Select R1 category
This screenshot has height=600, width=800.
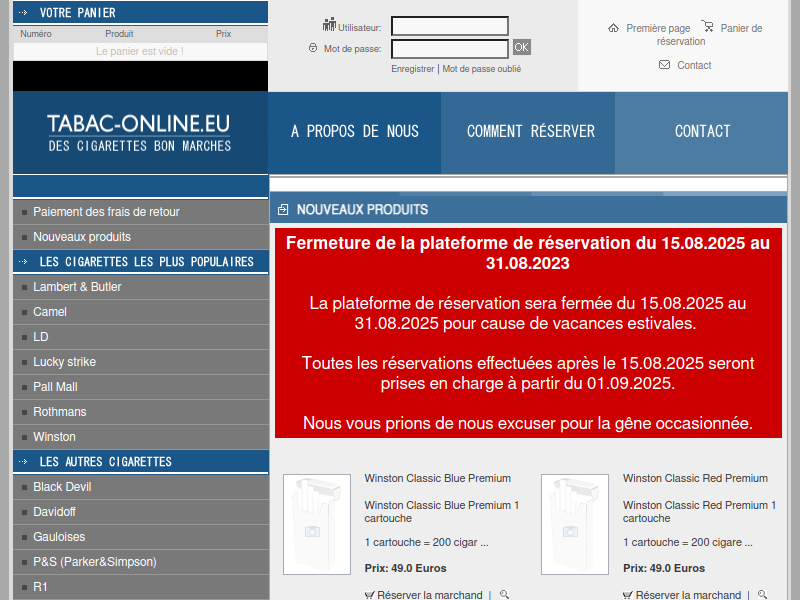[141, 587]
